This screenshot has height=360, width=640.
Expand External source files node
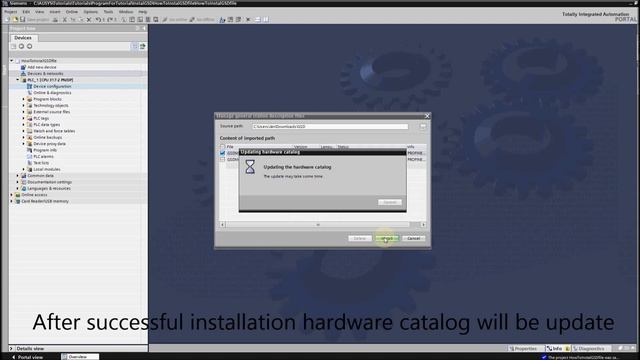point(24,112)
